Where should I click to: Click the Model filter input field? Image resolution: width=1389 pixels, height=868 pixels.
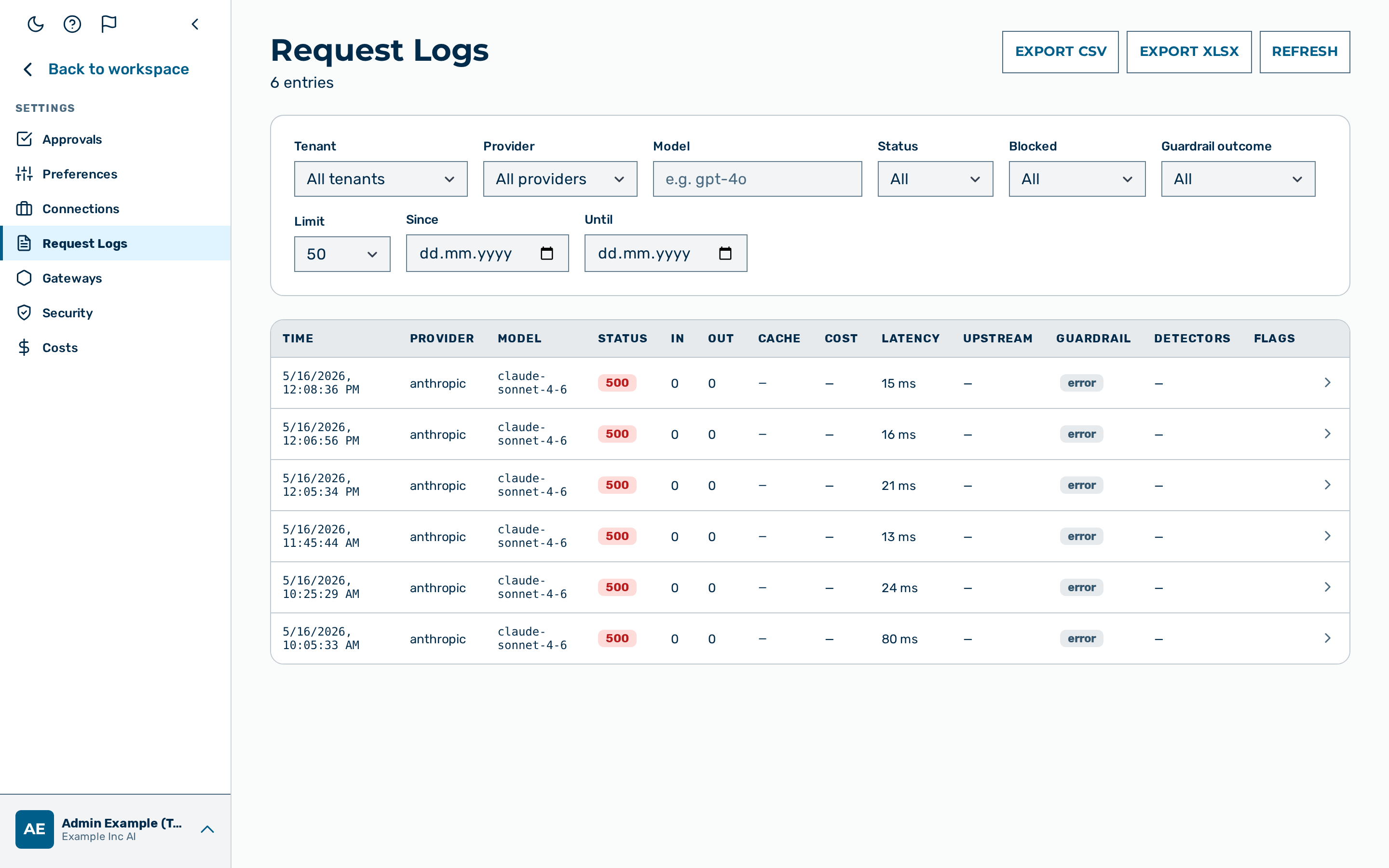[x=757, y=179]
